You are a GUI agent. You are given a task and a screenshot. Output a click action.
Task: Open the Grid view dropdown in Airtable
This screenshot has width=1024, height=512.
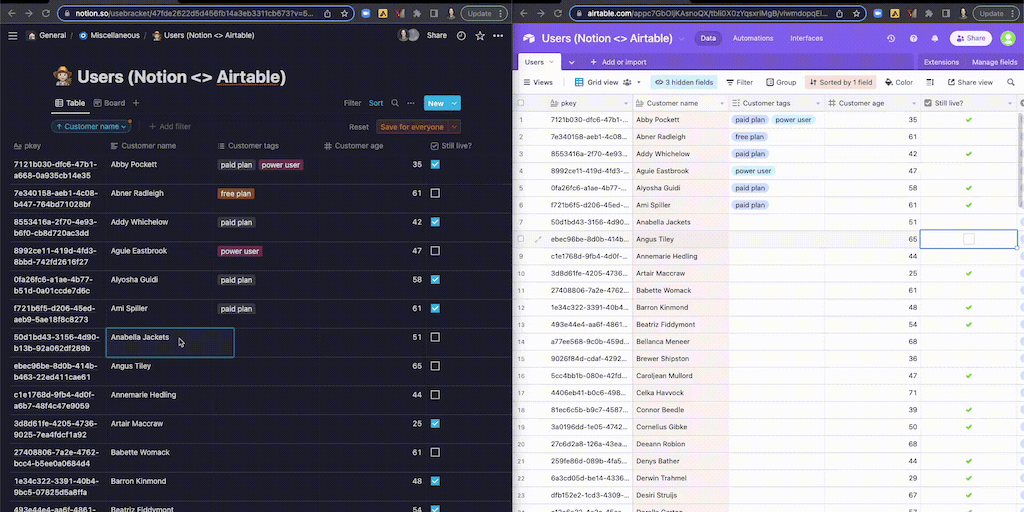(x=607, y=82)
